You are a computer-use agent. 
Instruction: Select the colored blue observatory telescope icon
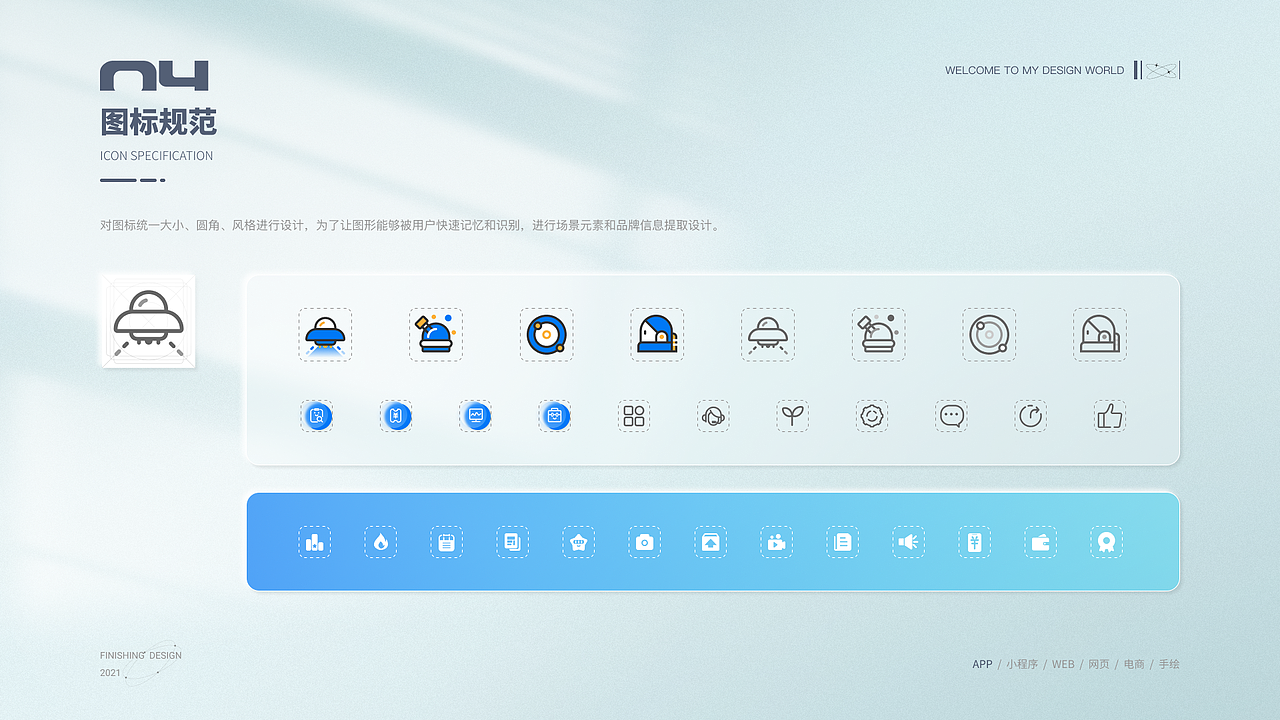click(436, 334)
